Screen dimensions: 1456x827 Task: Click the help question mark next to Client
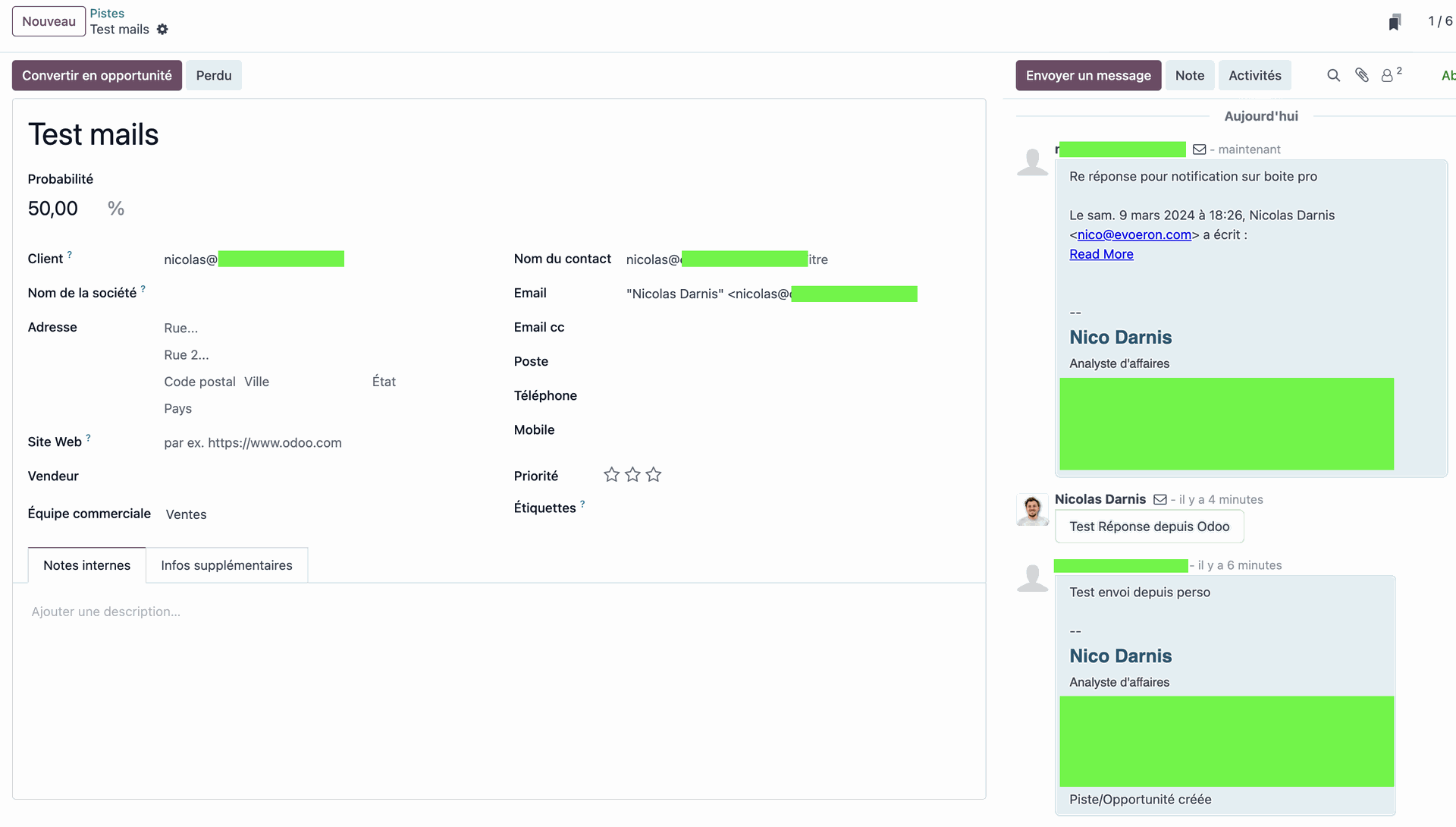coord(70,255)
